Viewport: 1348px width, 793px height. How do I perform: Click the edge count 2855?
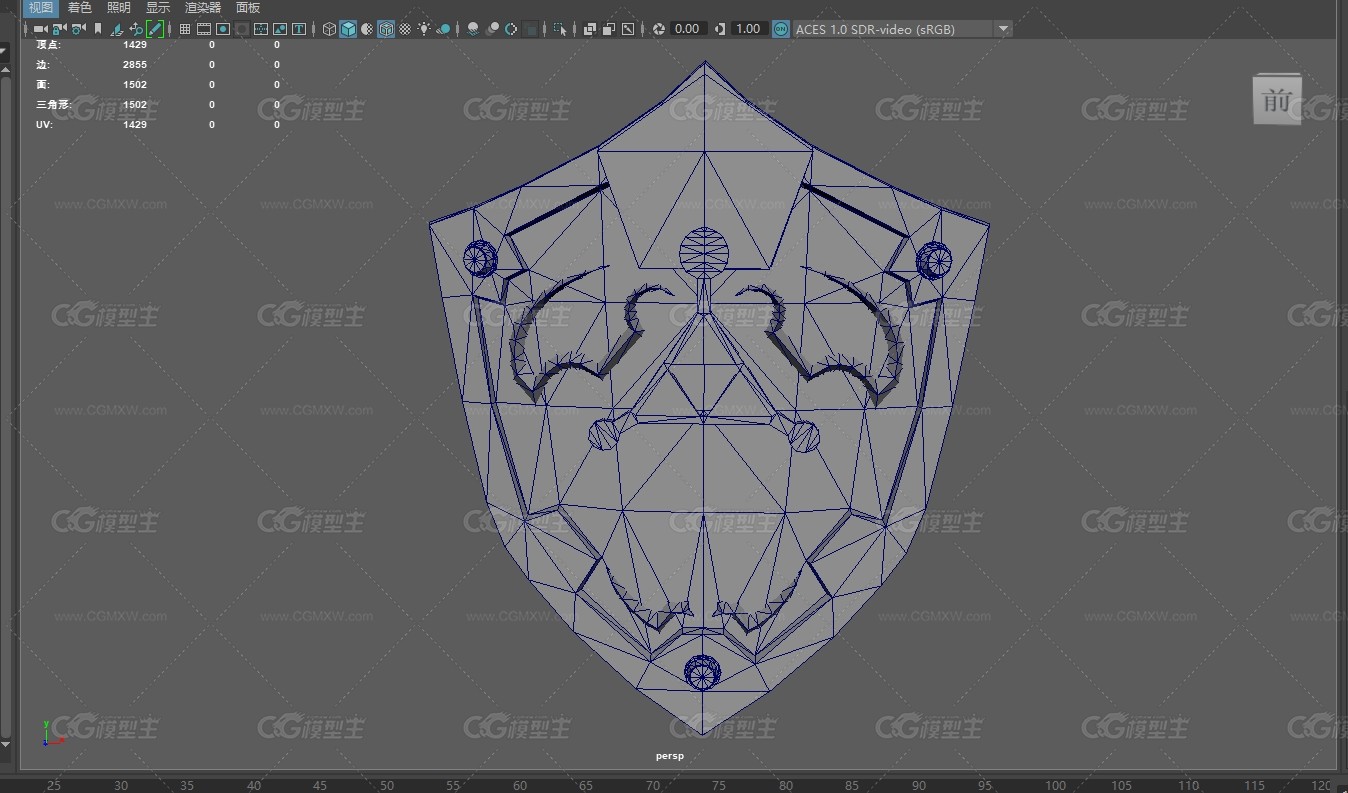click(135, 65)
